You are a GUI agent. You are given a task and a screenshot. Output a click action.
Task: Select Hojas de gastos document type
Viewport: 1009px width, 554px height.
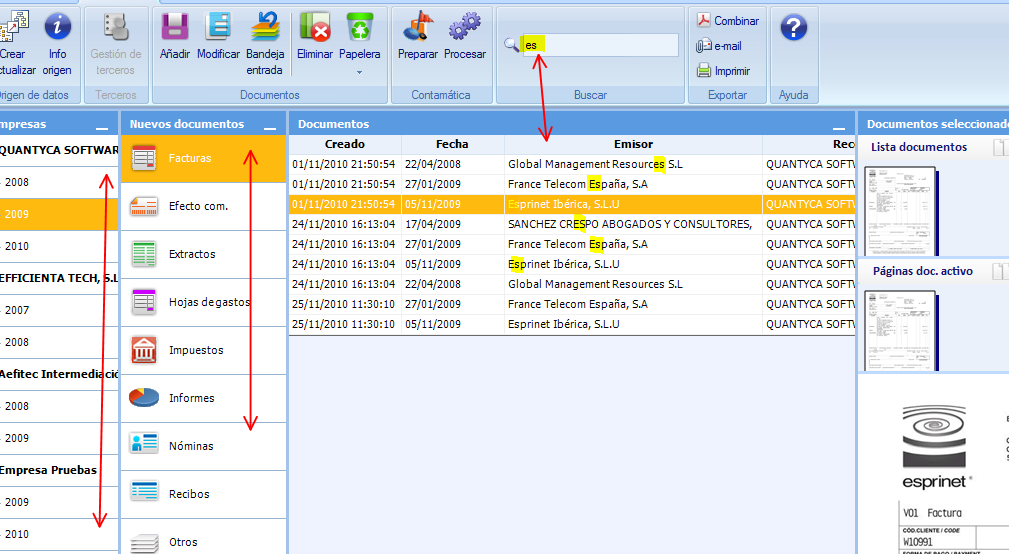(203, 302)
